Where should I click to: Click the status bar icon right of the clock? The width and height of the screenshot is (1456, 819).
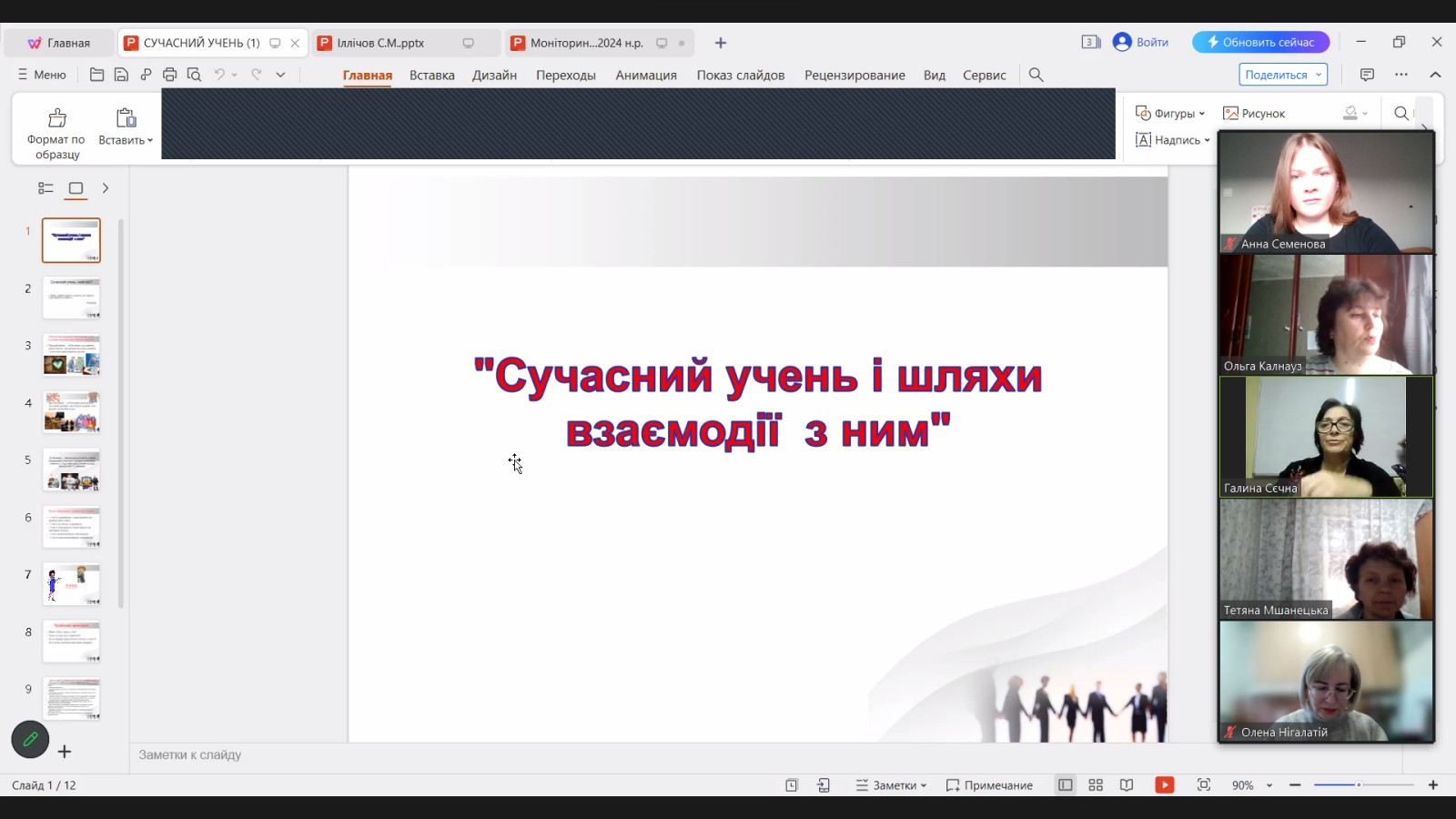tap(824, 784)
